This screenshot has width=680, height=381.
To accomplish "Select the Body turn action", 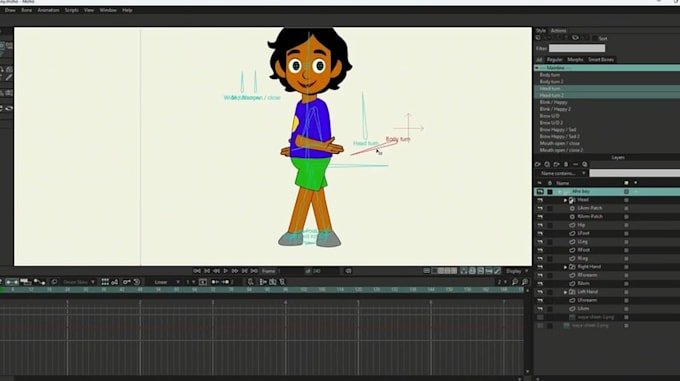I will [x=549, y=75].
